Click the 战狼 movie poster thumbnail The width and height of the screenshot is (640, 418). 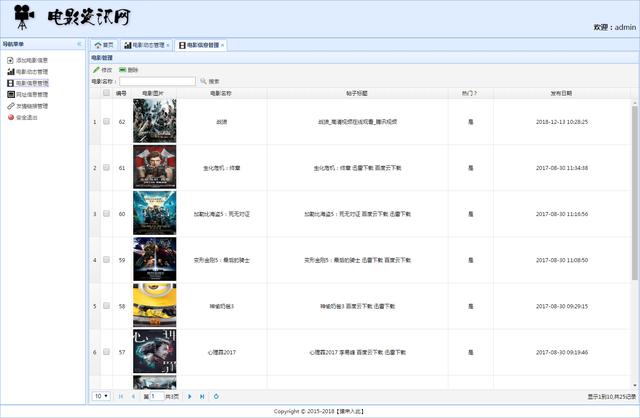[155, 121]
